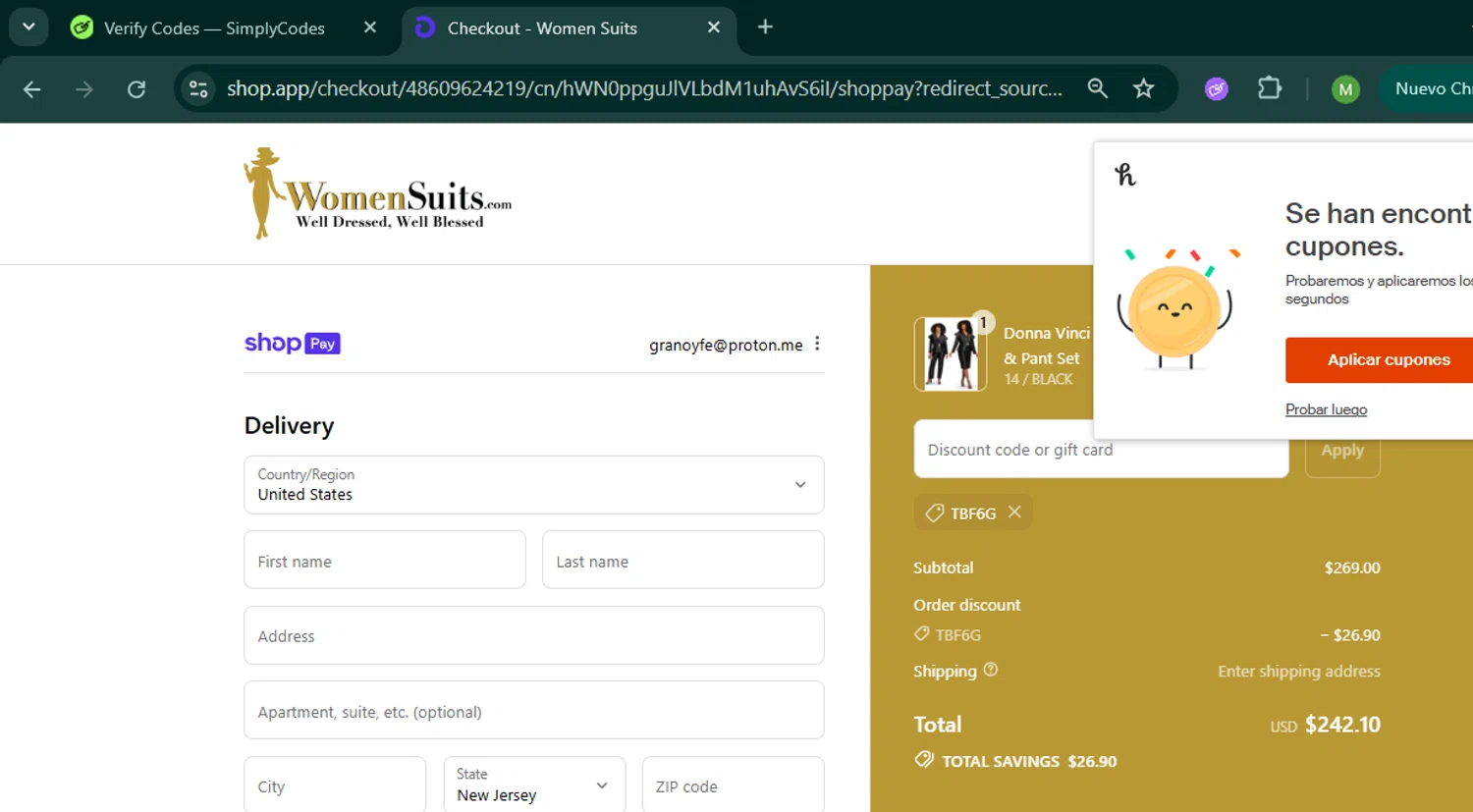Click the $242.10 total amount
The image size is (1473, 812).
(x=1342, y=725)
